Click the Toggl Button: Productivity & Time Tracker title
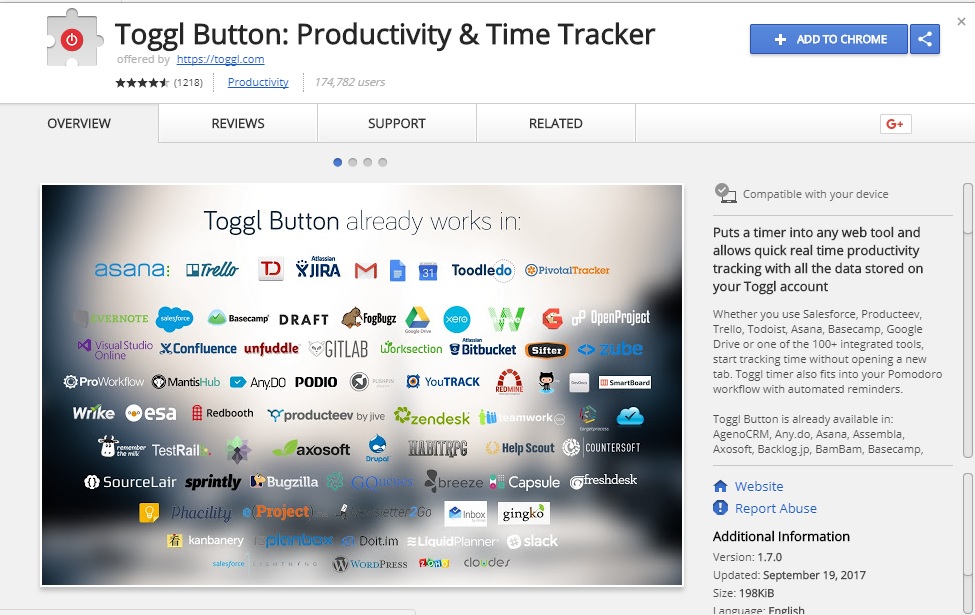Image resolution: width=975 pixels, height=615 pixels. tap(385, 35)
